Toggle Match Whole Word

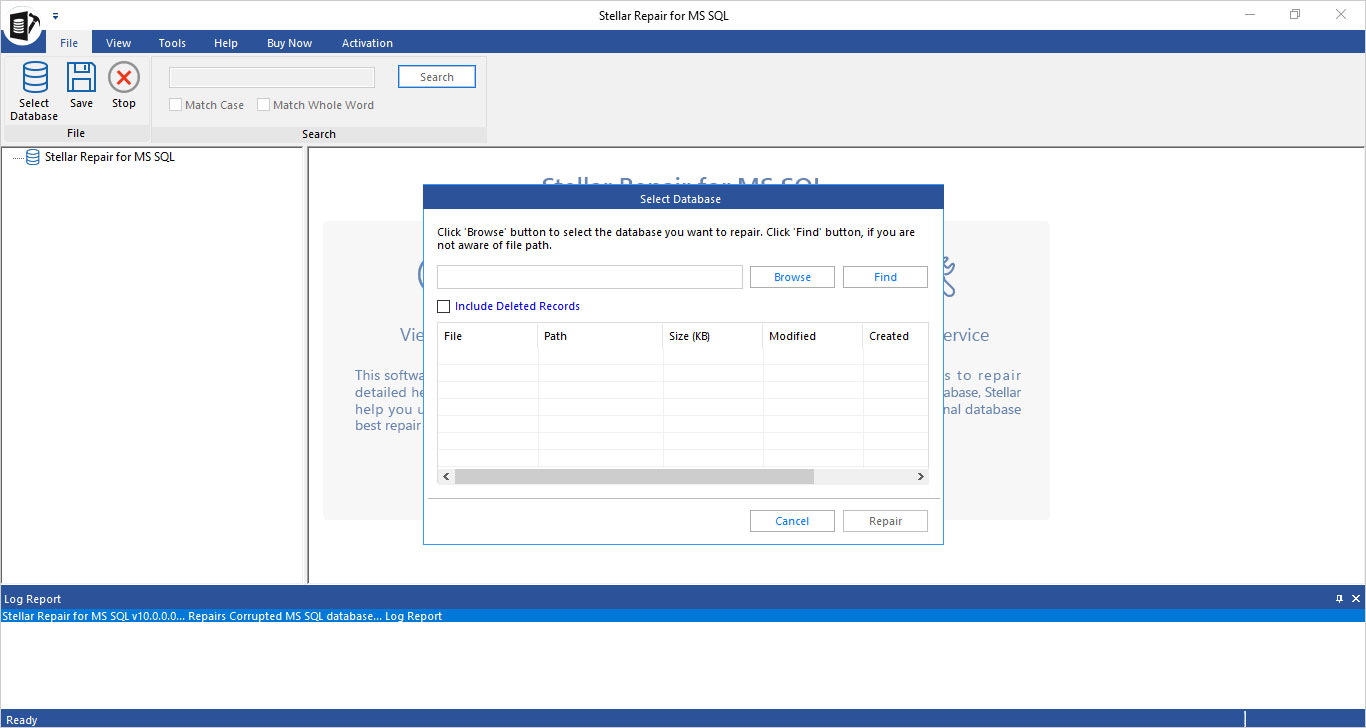click(263, 104)
